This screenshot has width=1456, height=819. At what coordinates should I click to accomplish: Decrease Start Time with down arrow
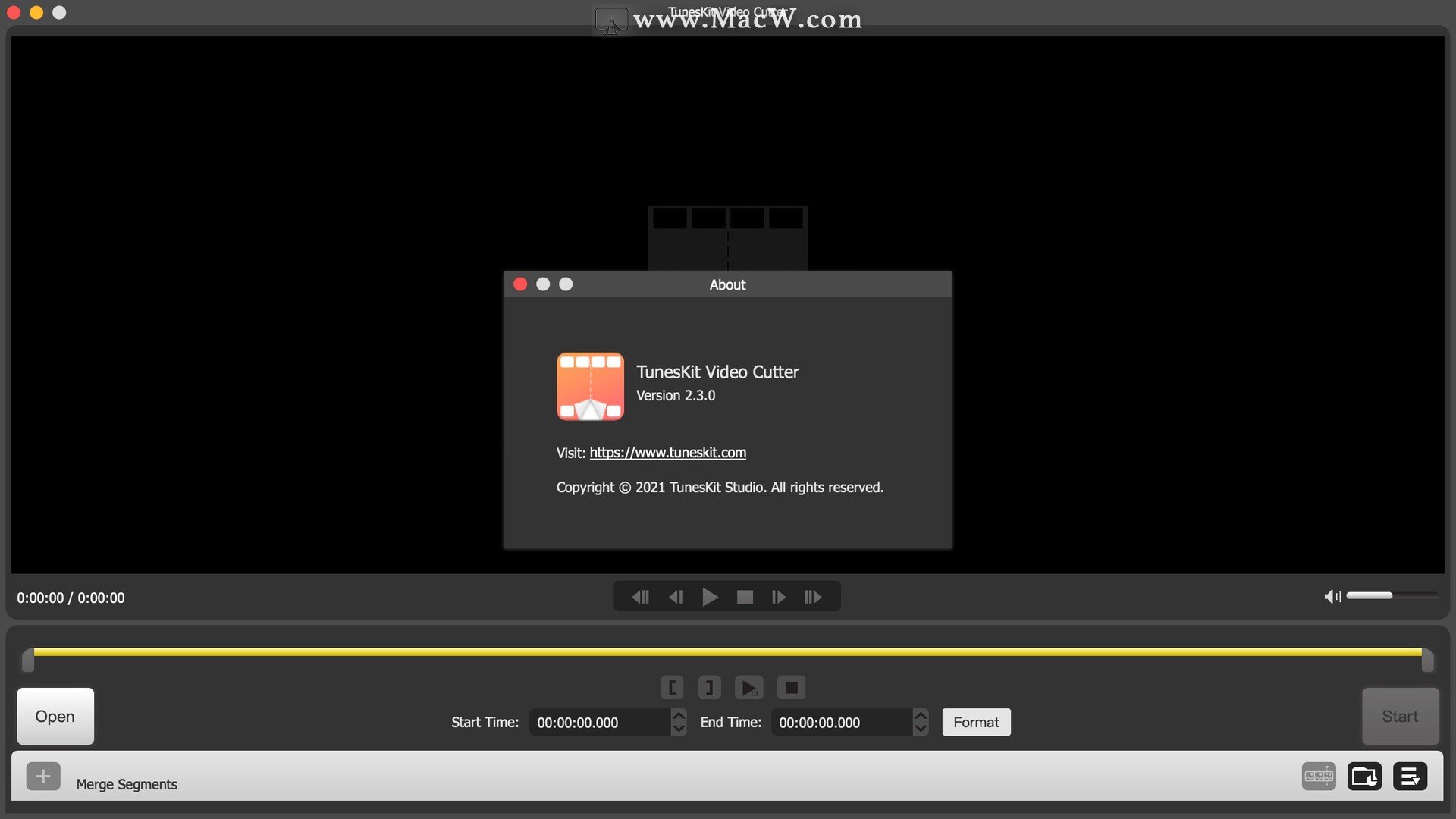click(679, 729)
